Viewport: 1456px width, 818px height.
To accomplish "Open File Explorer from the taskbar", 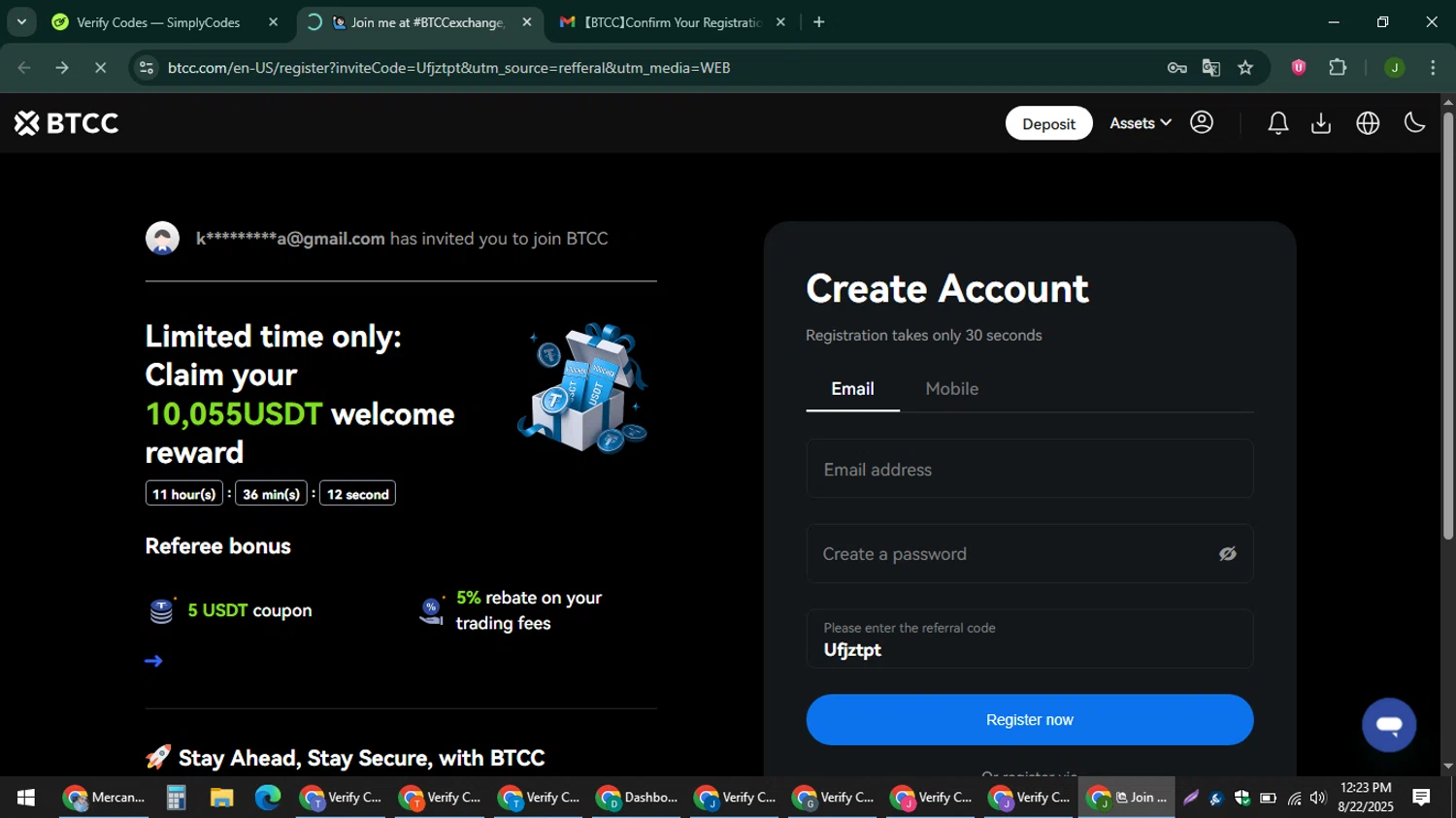I will pyautogui.click(x=221, y=798).
